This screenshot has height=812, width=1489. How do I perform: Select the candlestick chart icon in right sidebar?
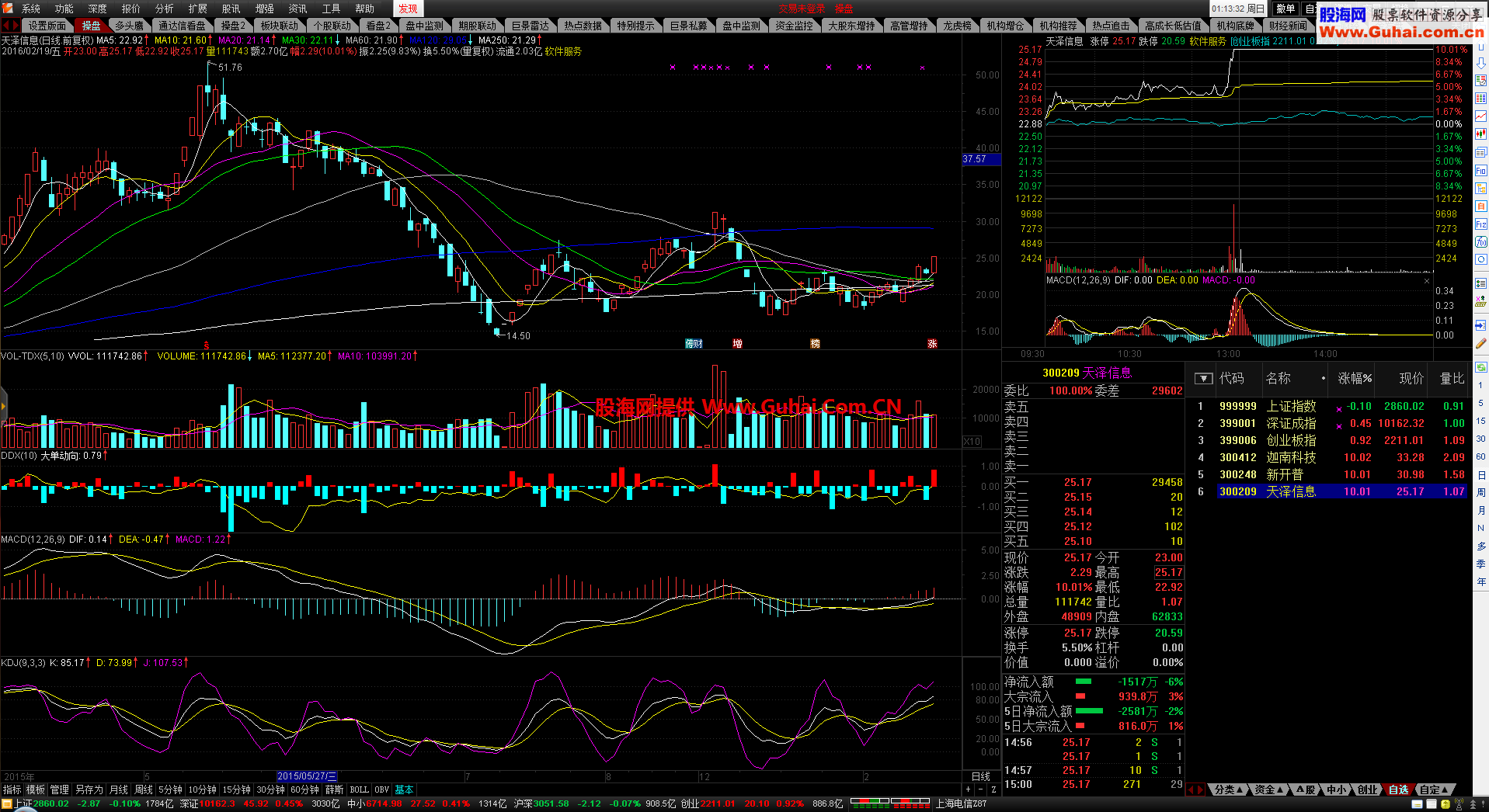click(x=1480, y=133)
